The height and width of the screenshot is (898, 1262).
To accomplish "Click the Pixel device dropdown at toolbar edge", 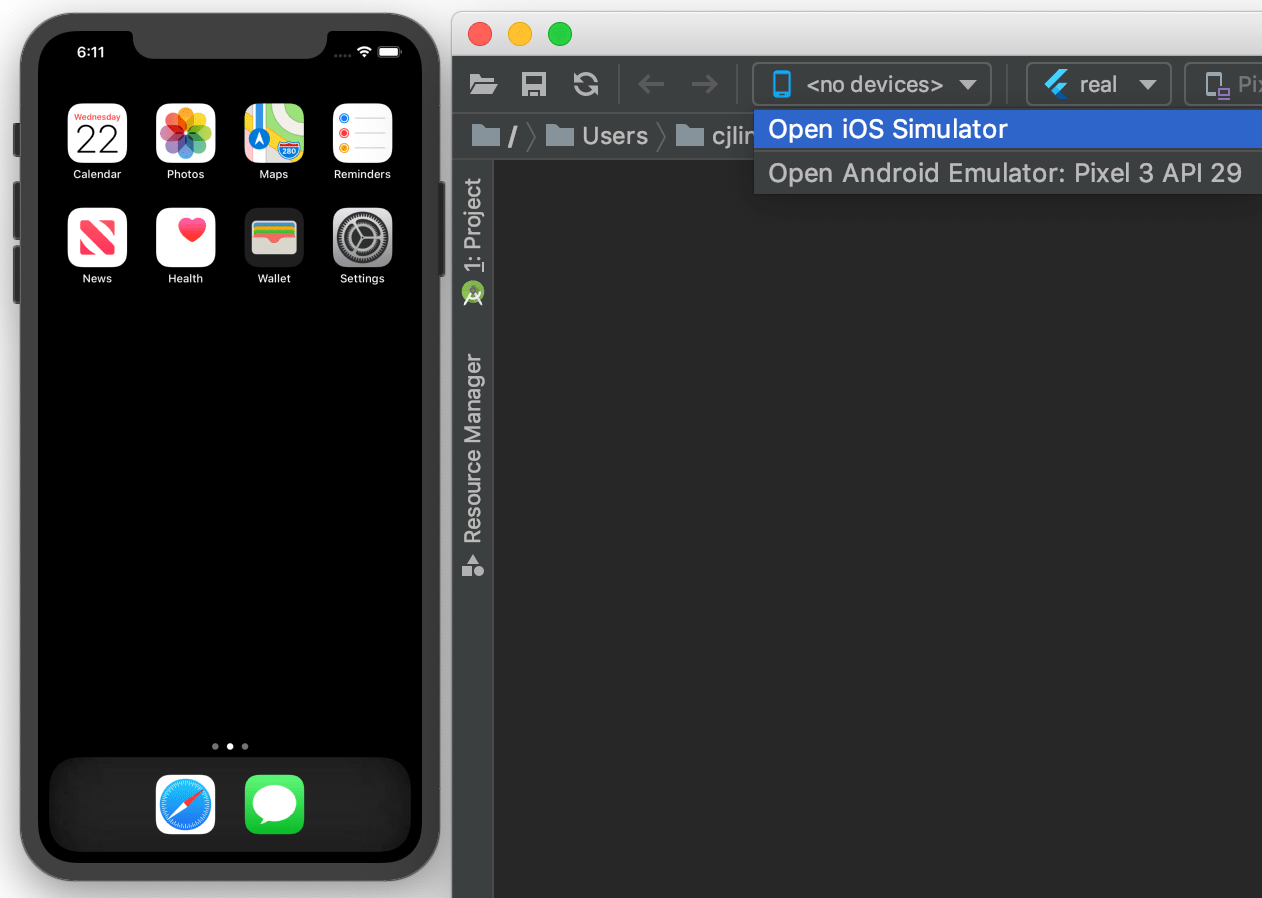I will point(1224,85).
